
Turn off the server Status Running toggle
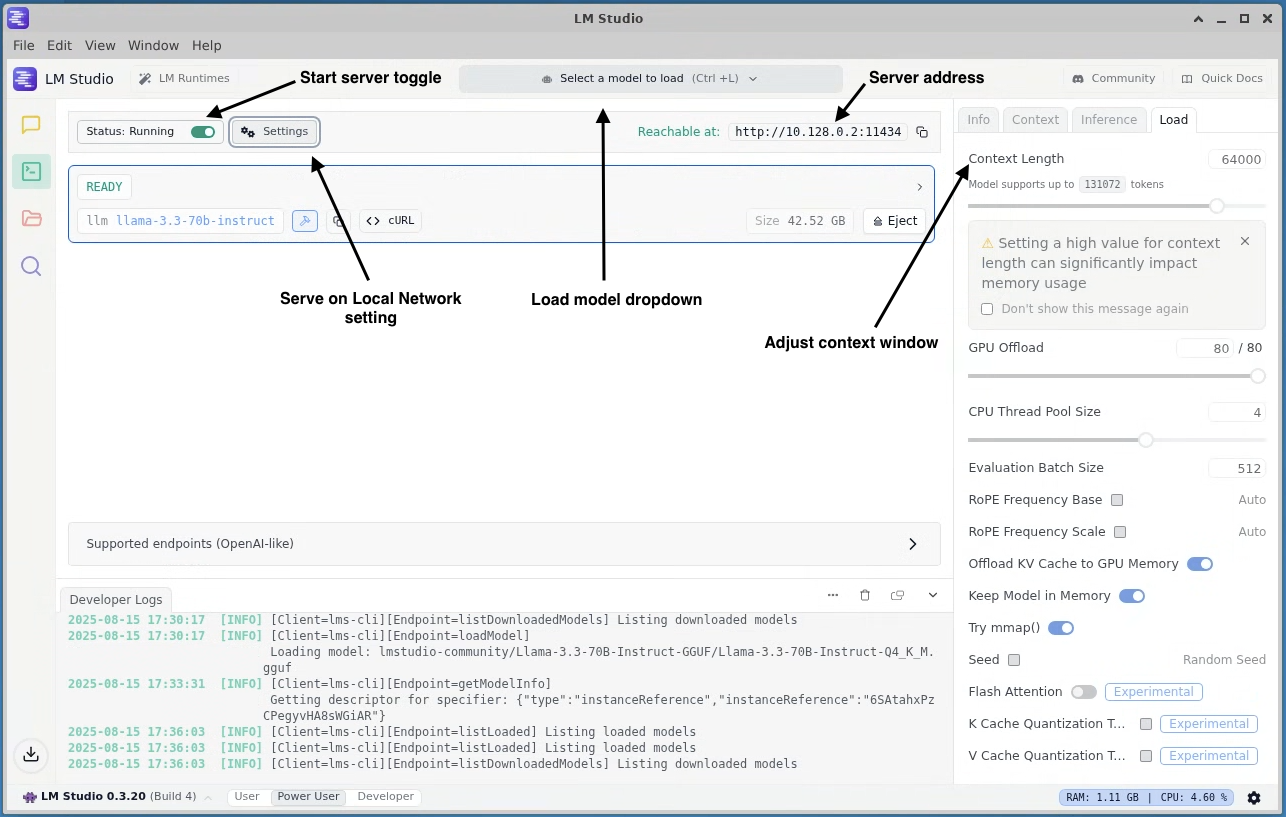[203, 131]
